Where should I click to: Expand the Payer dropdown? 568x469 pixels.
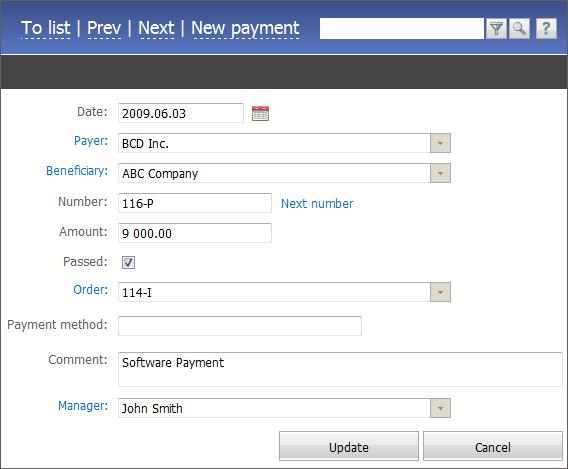pos(440,143)
